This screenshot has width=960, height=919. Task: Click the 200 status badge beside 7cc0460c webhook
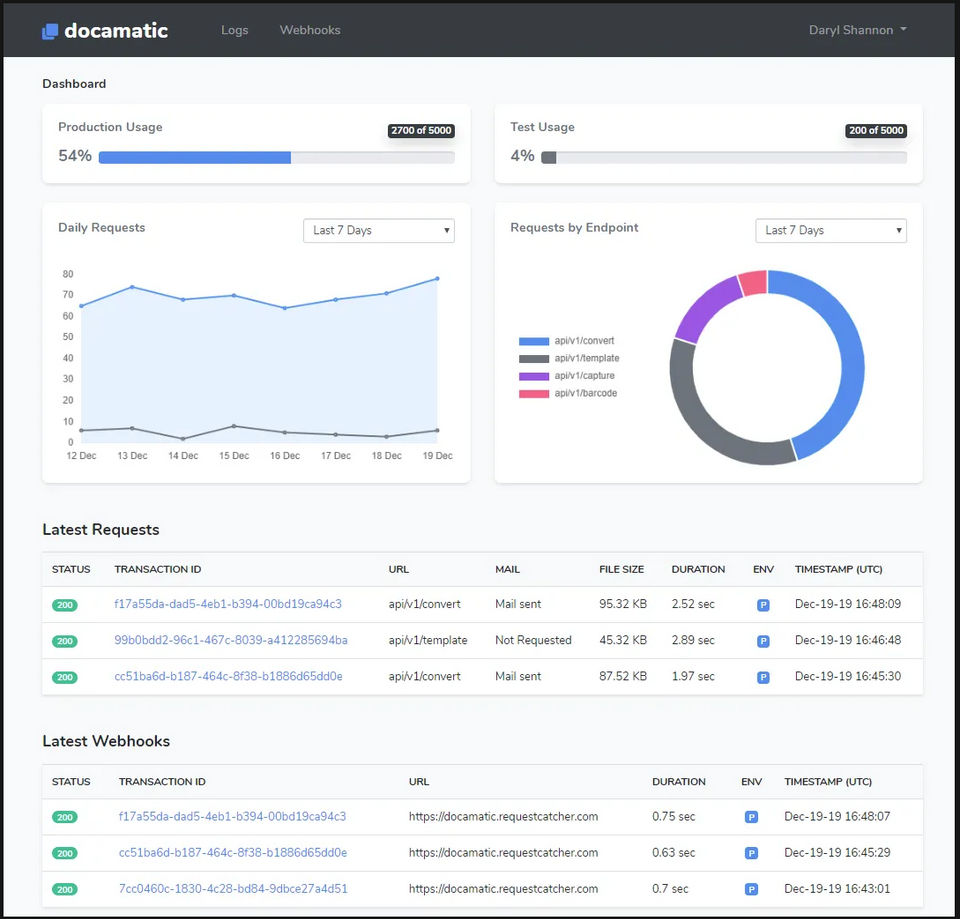pyautogui.click(x=65, y=889)
